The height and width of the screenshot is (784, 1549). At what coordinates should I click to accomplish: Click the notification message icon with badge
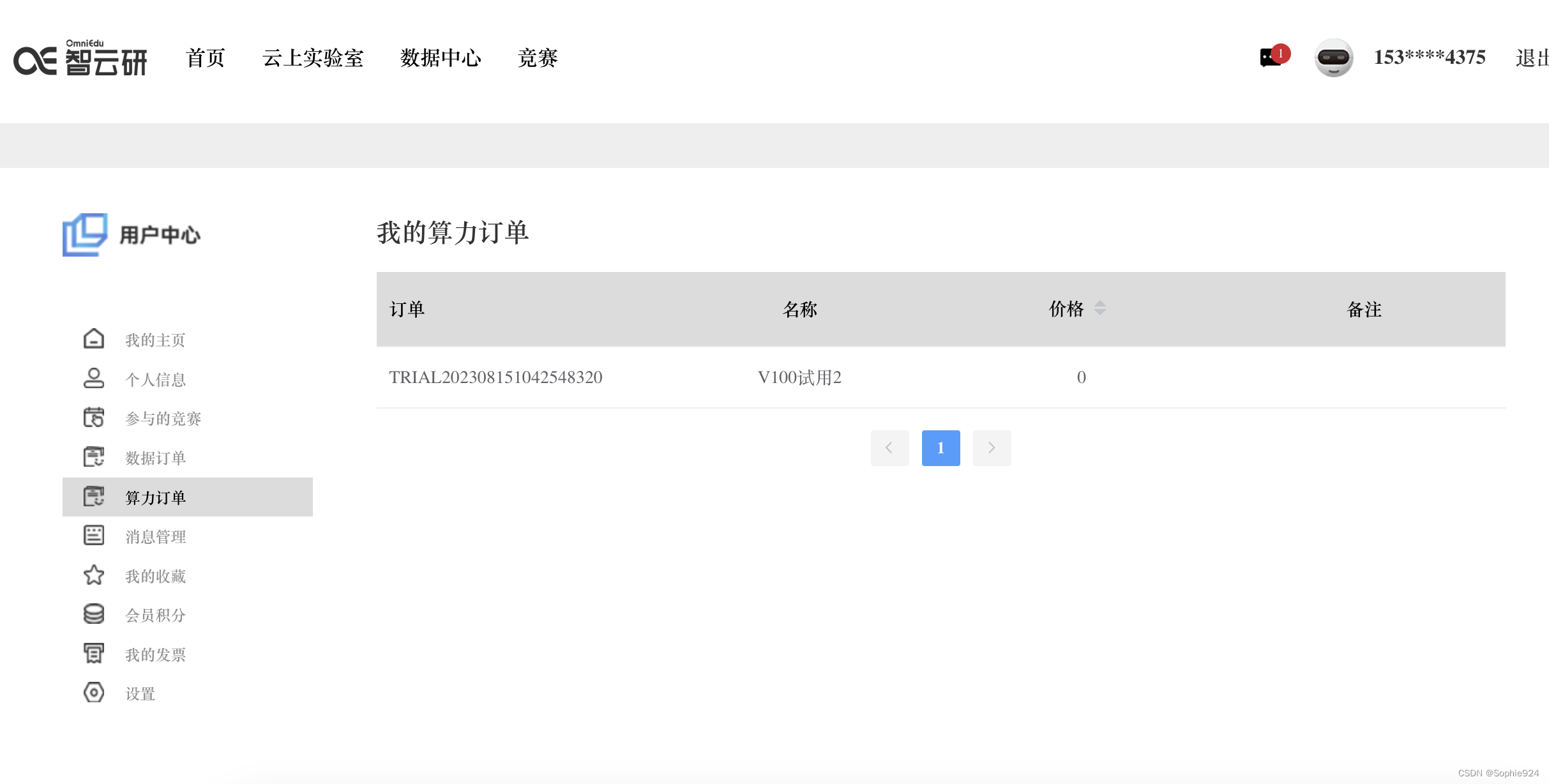click(1272, 57)
